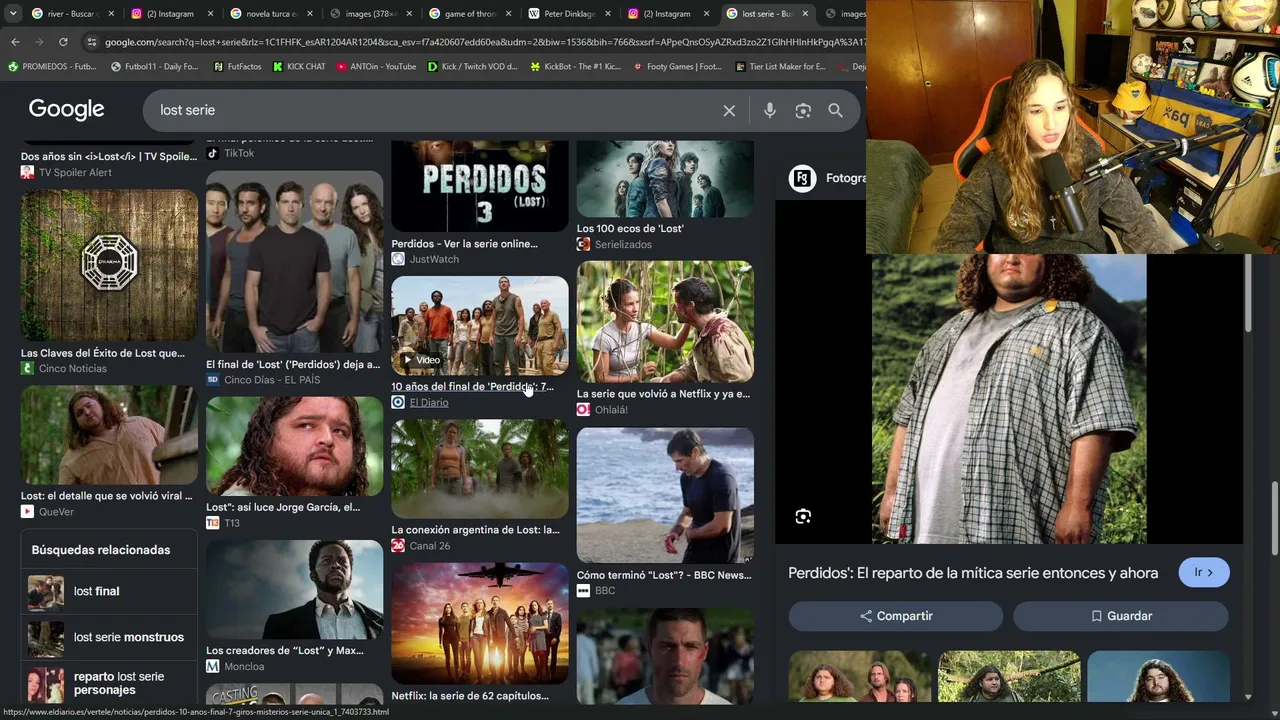View site information icon in address bar
1280x720 pixels.
pos(92,42)
